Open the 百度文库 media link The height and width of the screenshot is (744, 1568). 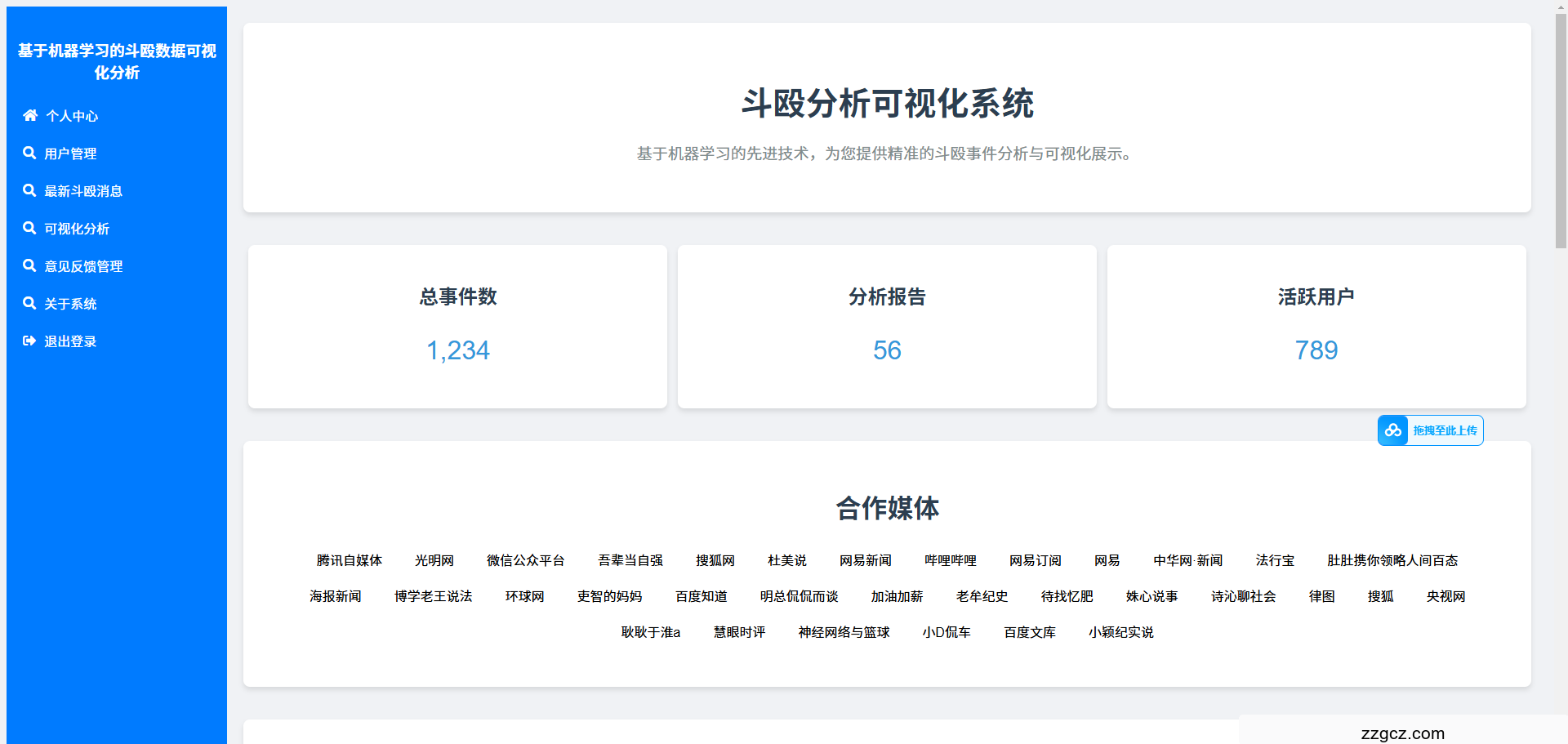pos(1029,632)
